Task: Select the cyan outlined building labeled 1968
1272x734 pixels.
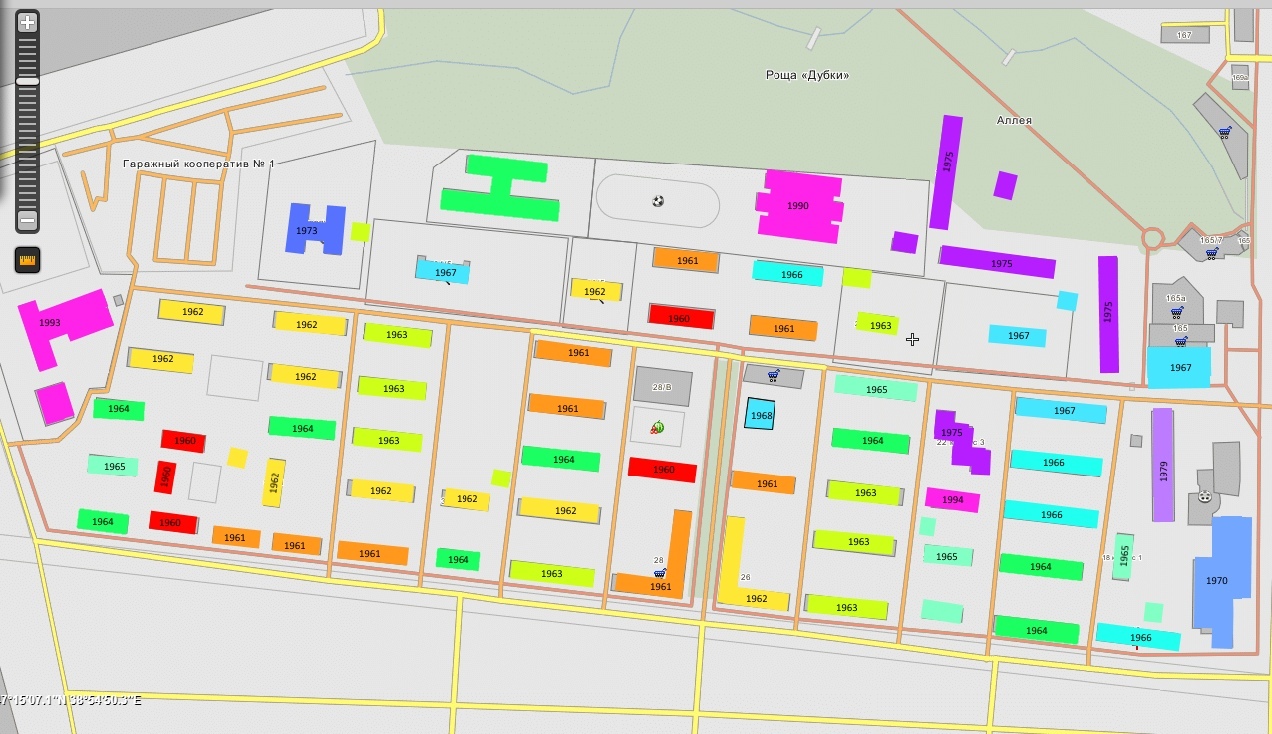Action: click(760, 415)
